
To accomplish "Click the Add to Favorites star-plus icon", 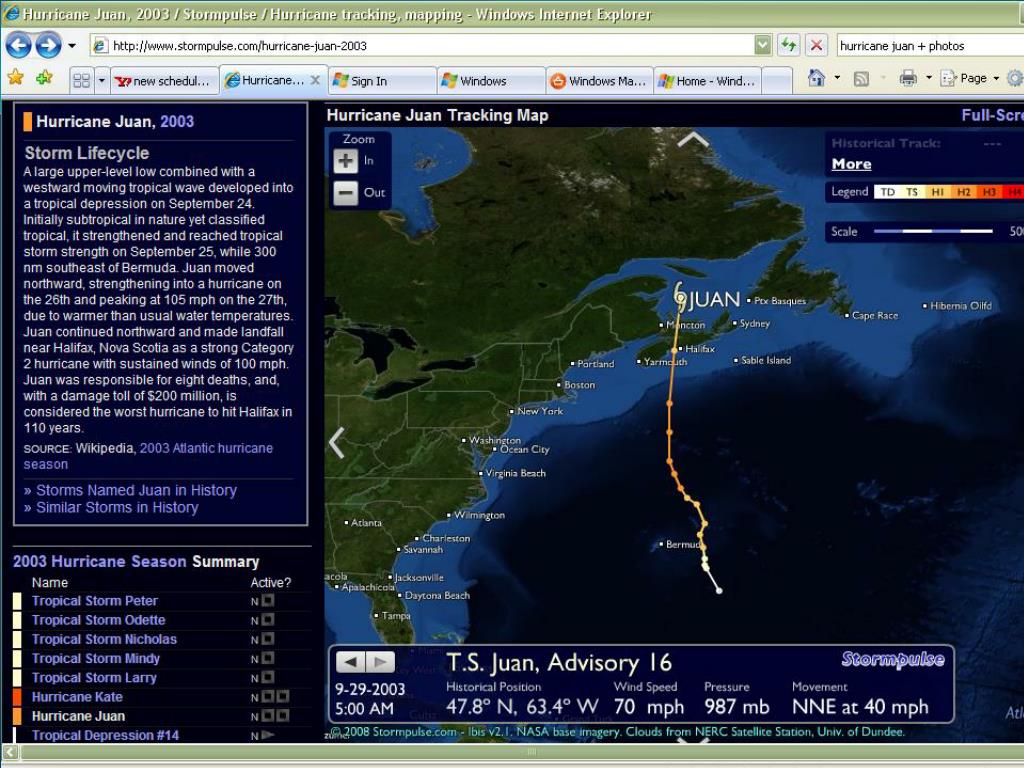I will (44, 78).
